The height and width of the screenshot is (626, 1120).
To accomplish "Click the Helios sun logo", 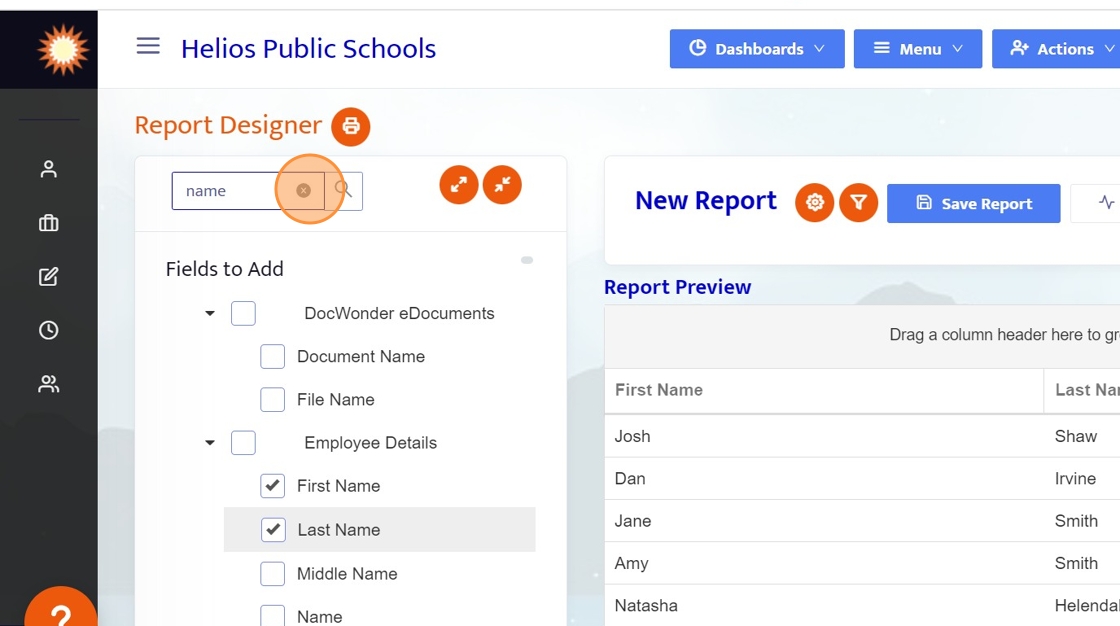I will pos(63,49).
